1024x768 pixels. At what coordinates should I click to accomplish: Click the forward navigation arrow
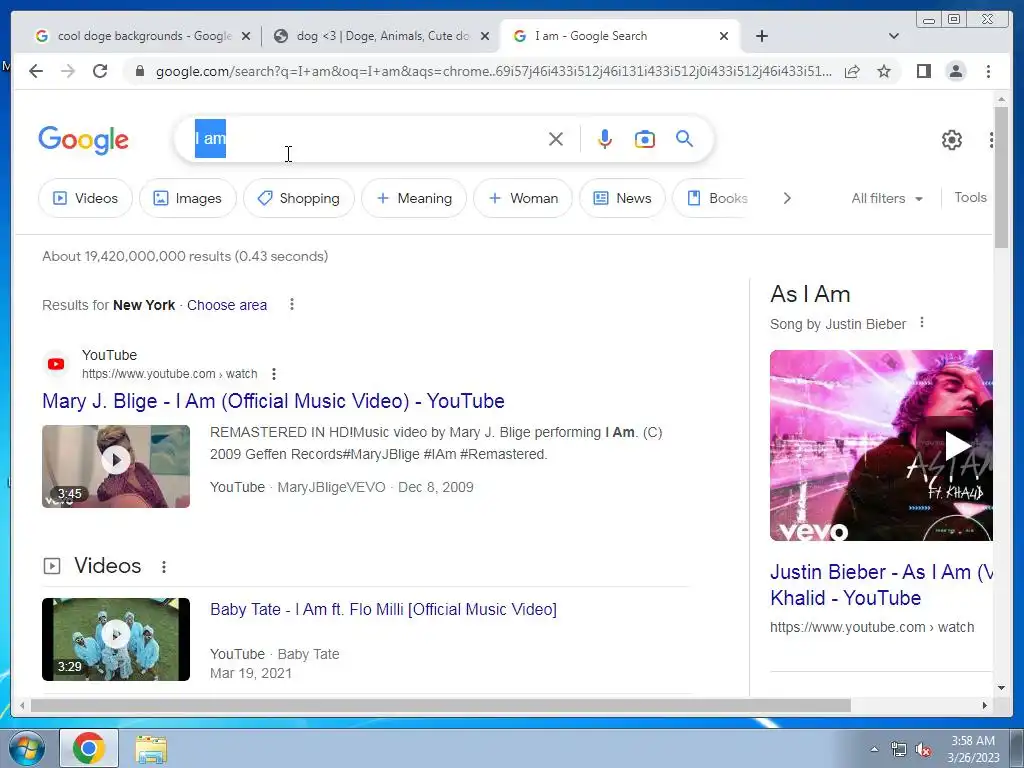(x=68, y=71)
